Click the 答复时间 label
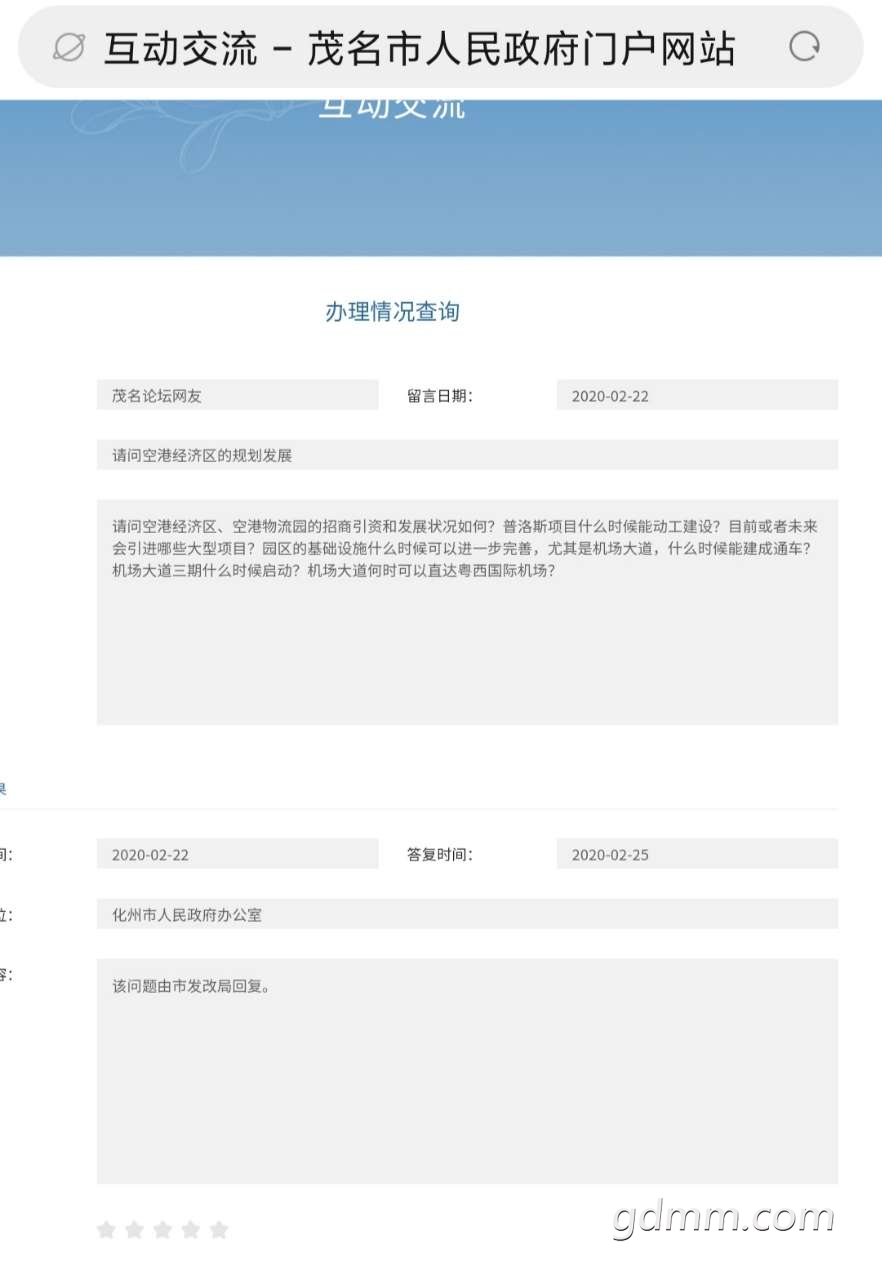 [439, 854]
